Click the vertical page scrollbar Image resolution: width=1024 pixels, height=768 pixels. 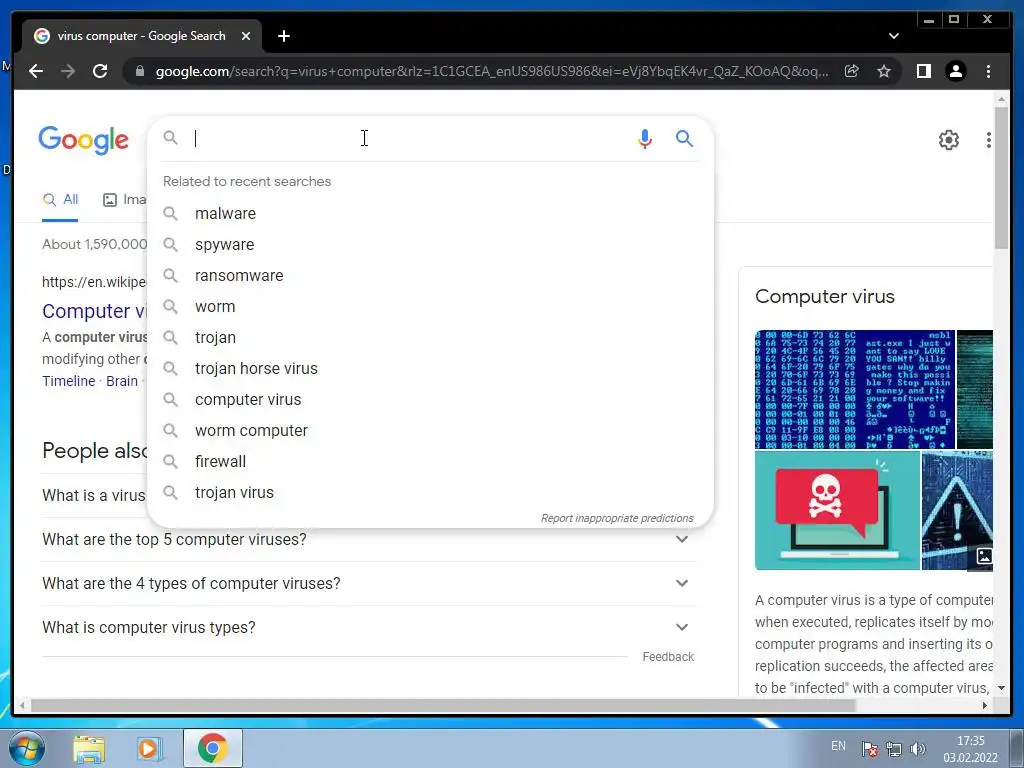click(x=1001, y=178)
